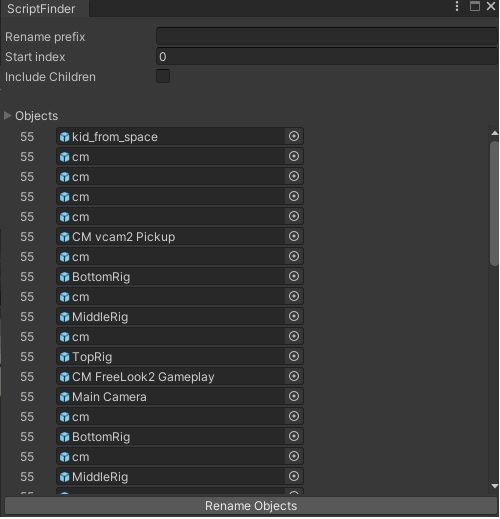Select the kid_from_space object field
This screenshot has width=500, height=519.
pos(179,137)
